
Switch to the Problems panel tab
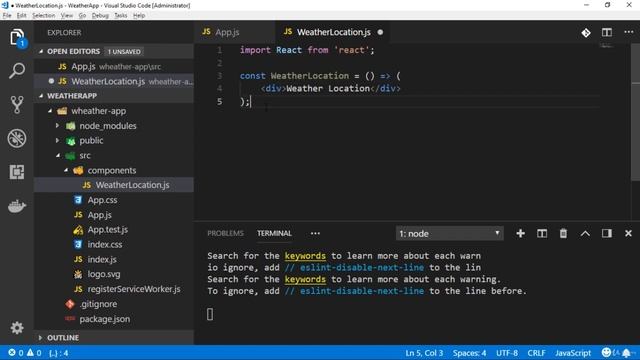pyautogui.click(x=225, y=233)
